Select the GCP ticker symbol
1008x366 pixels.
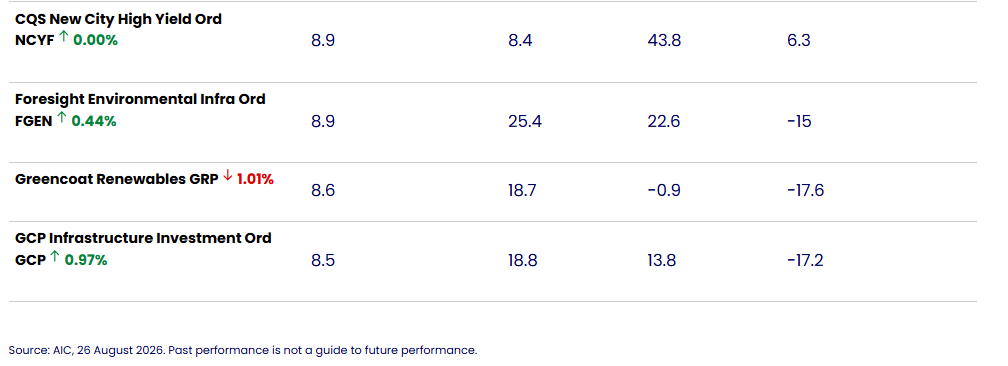(x=30, y=261)
